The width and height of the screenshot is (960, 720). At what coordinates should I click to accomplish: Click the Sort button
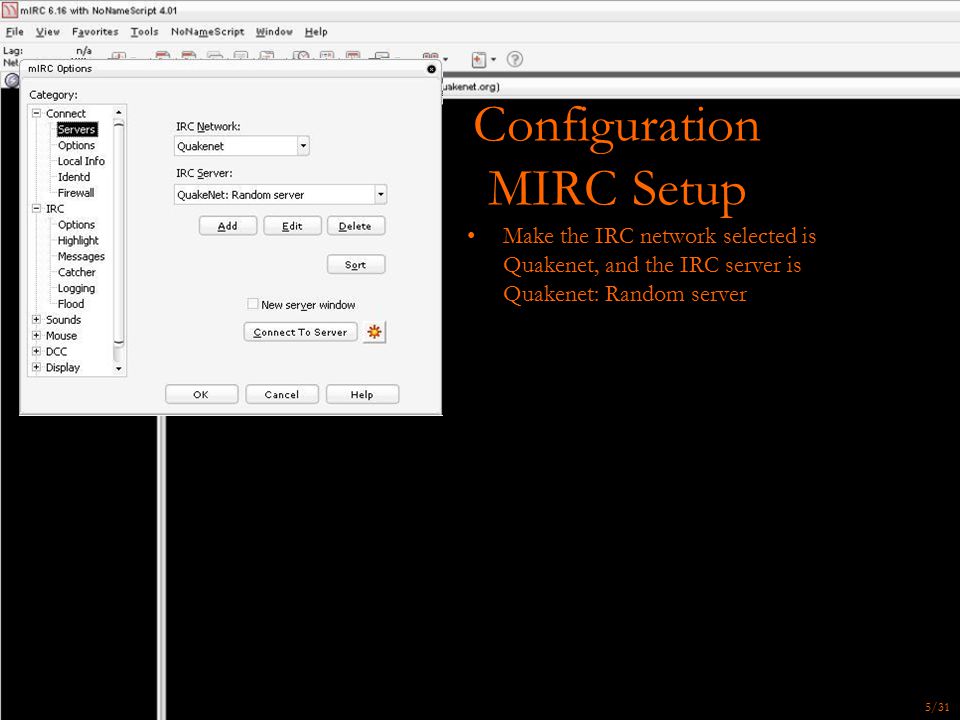356,264
